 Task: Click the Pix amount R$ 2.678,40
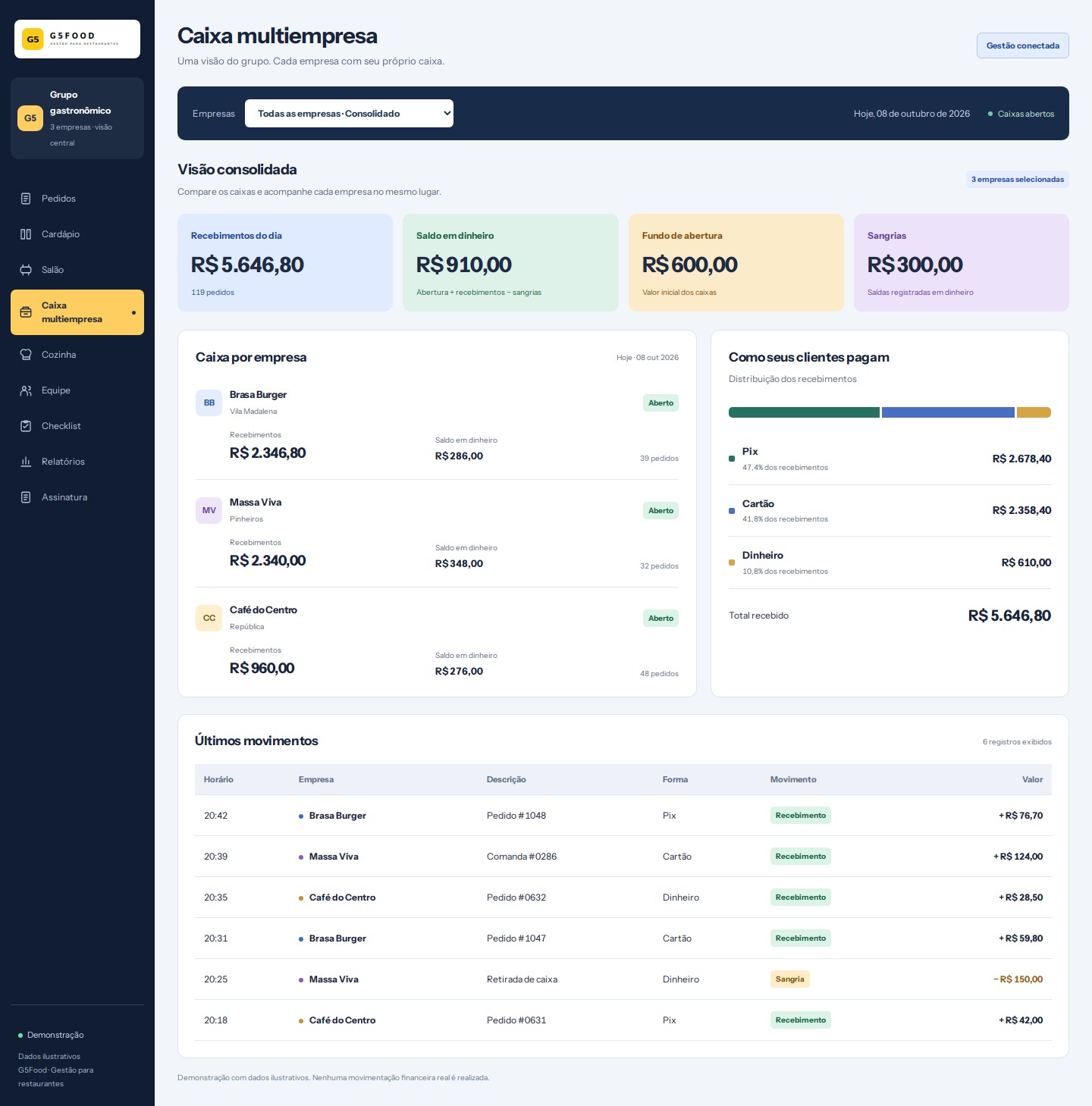point(1021,459)
